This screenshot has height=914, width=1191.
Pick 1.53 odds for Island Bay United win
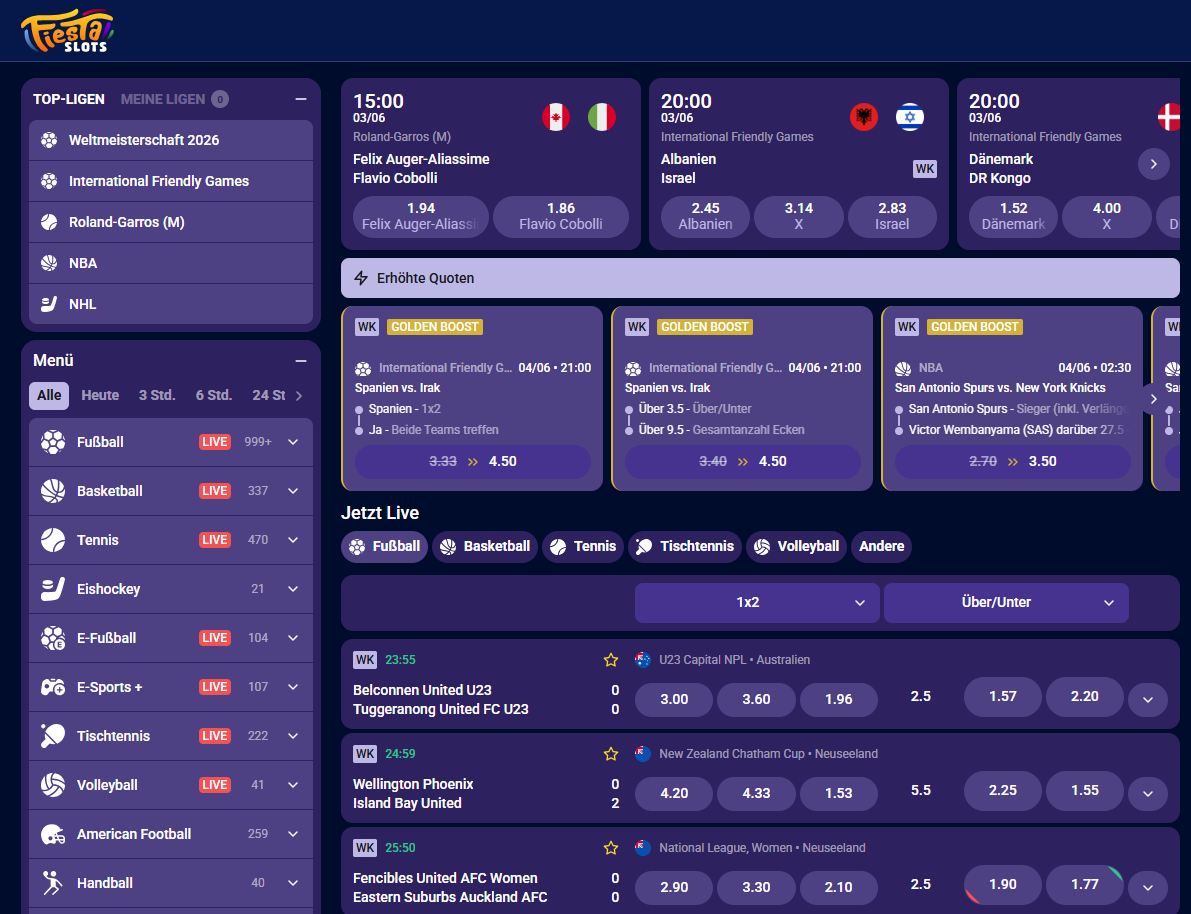pos(839,793)
